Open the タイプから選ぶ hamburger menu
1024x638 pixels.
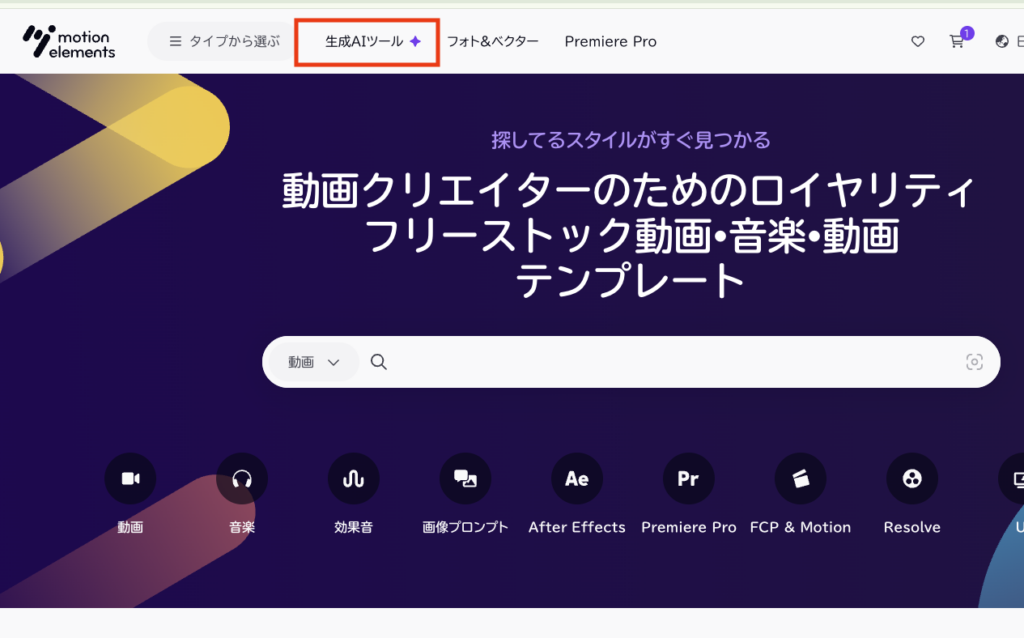224,41
